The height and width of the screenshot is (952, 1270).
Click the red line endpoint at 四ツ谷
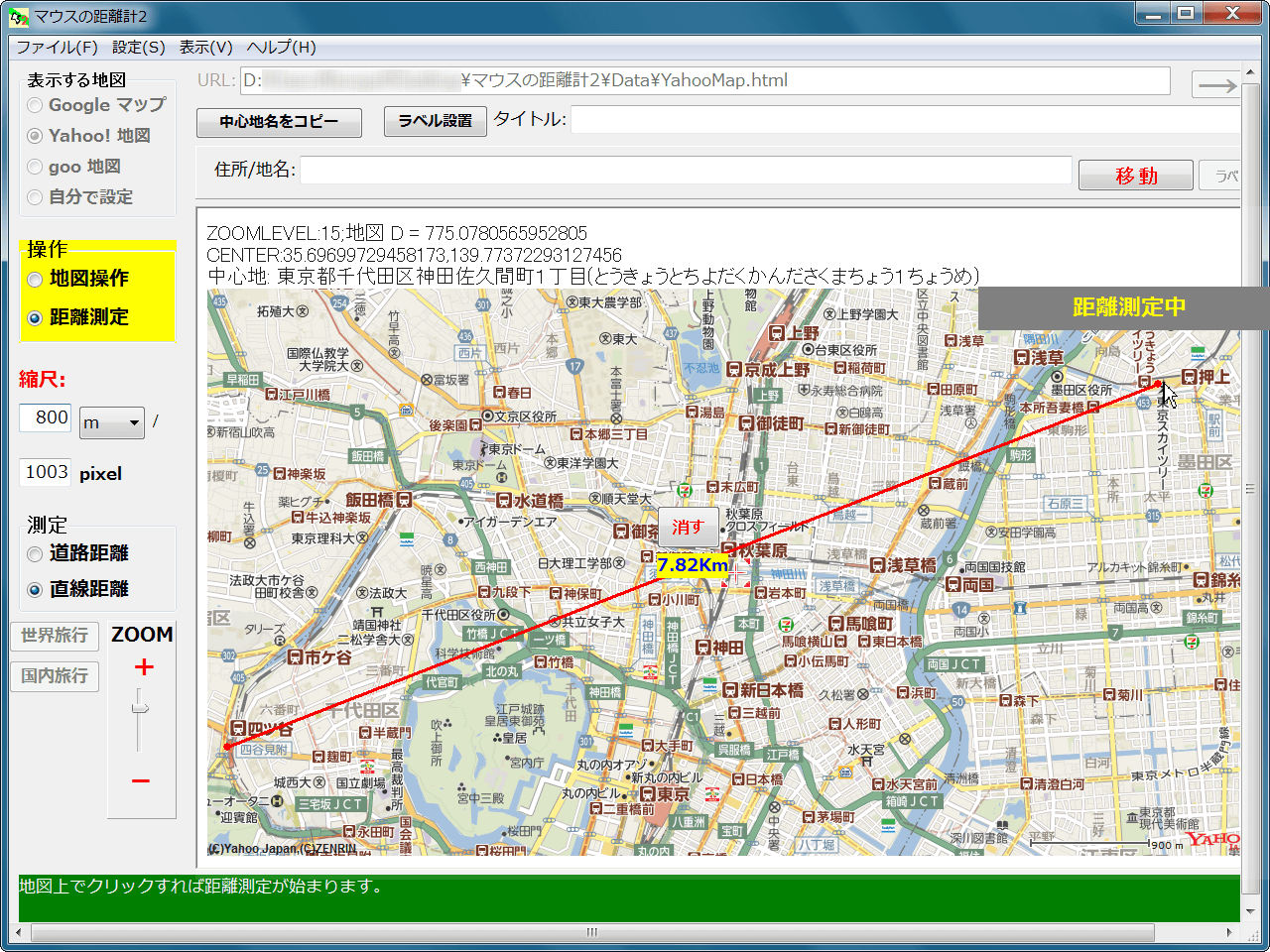pos(227,746)
